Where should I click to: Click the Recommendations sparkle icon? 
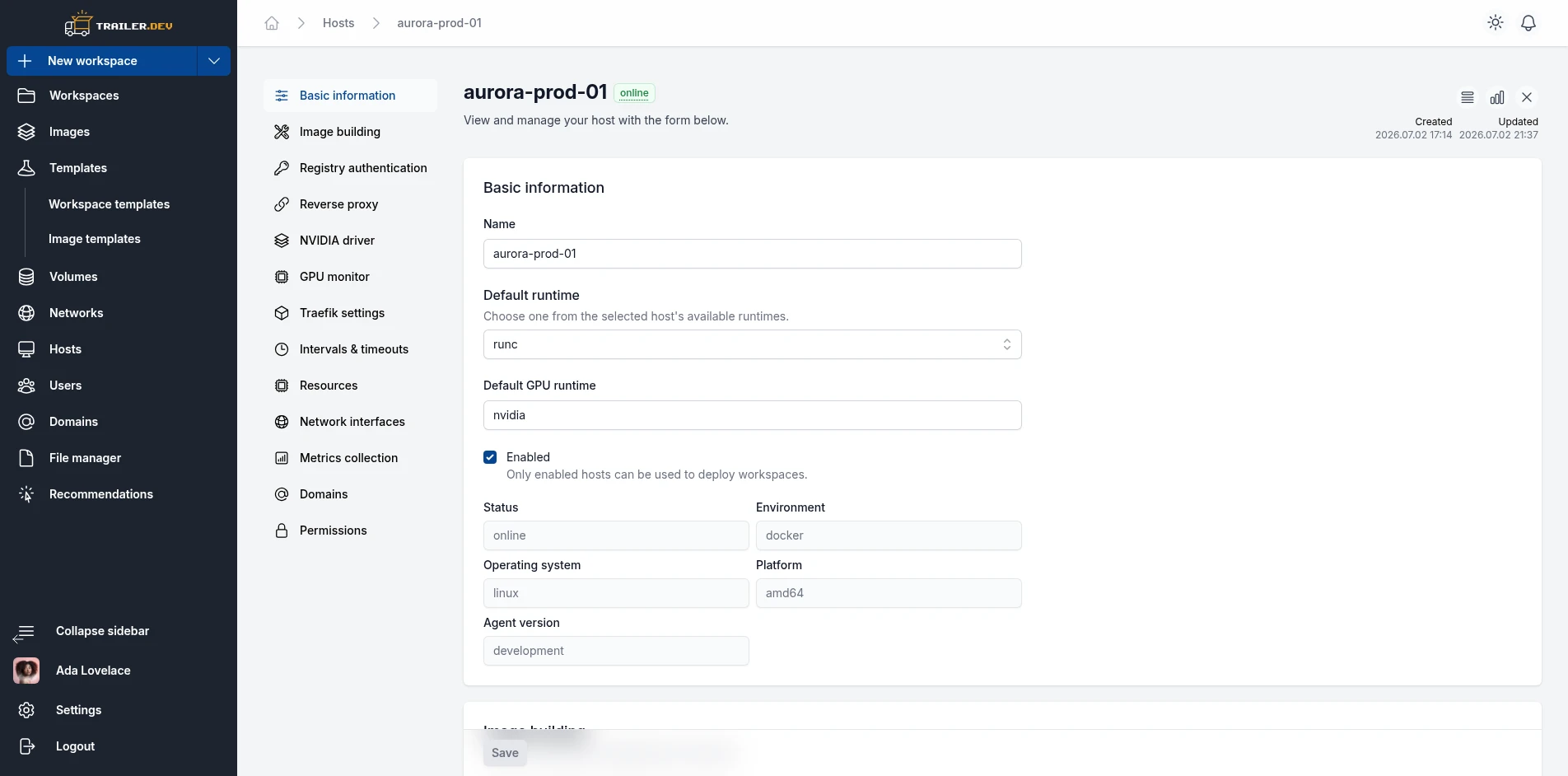26,494
